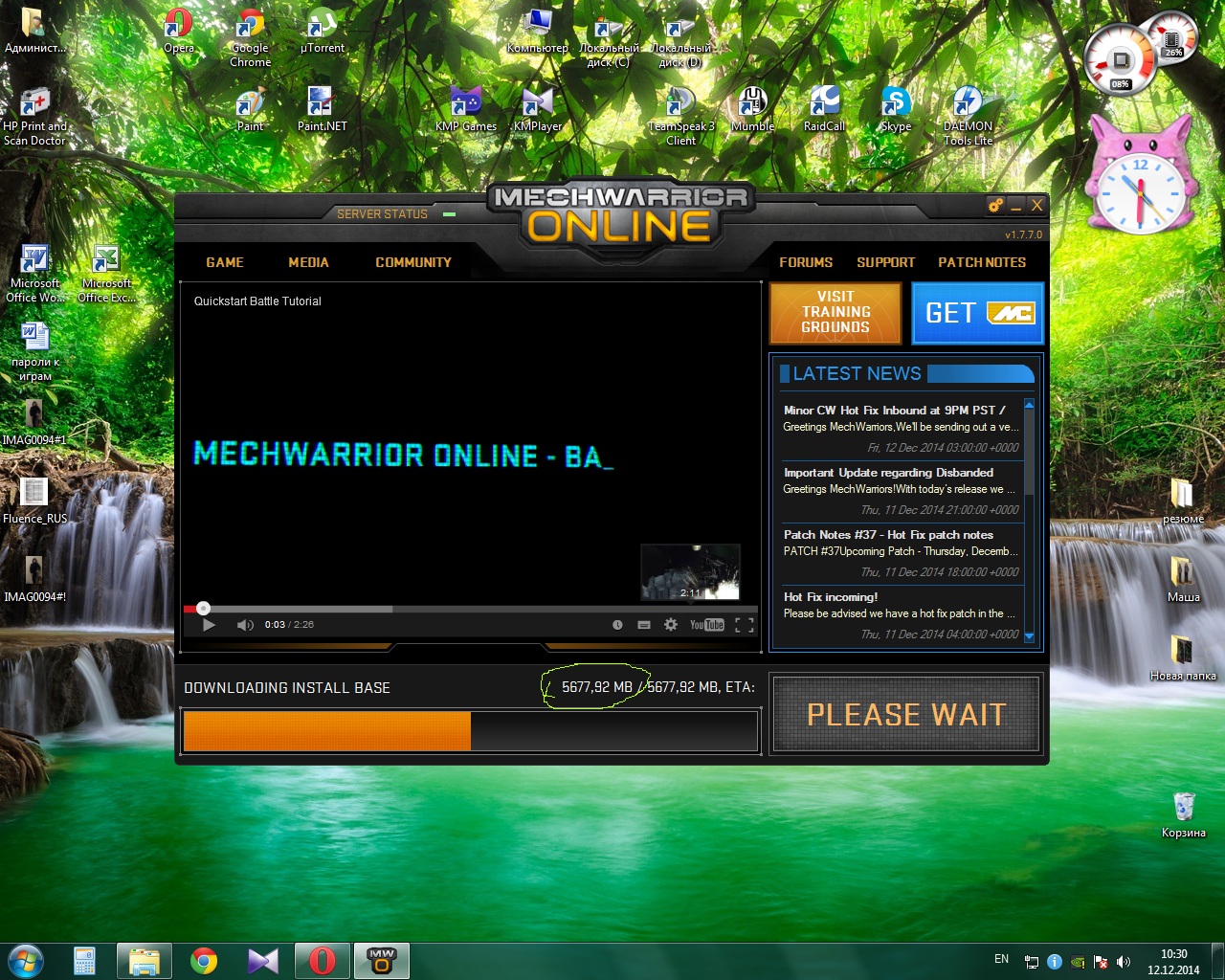This screenshot has height=980, width=1225.
Task: Toggle video subtitles icon
Action: [644, 625]
